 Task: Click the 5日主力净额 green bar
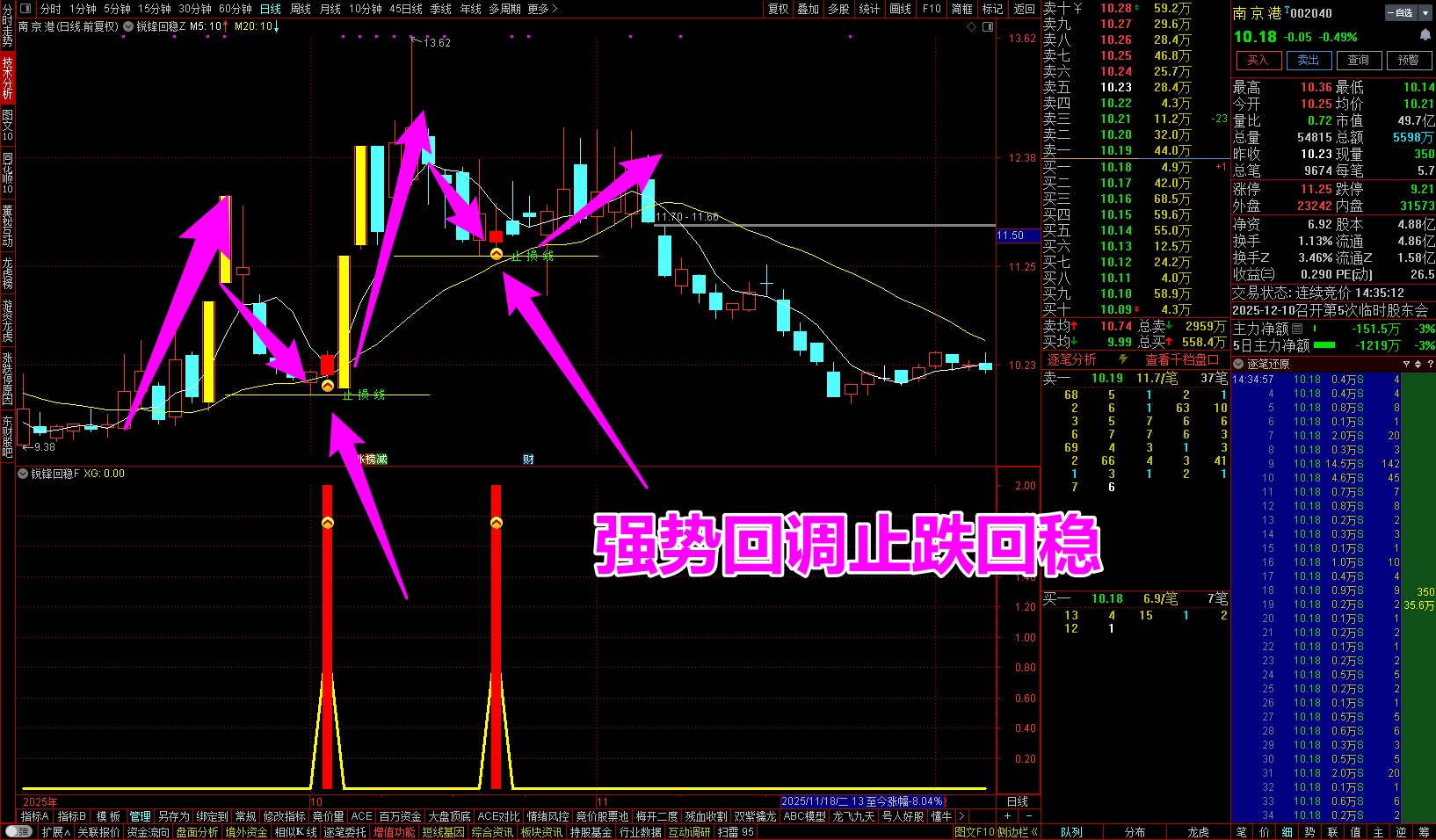tap(1324, 345)
